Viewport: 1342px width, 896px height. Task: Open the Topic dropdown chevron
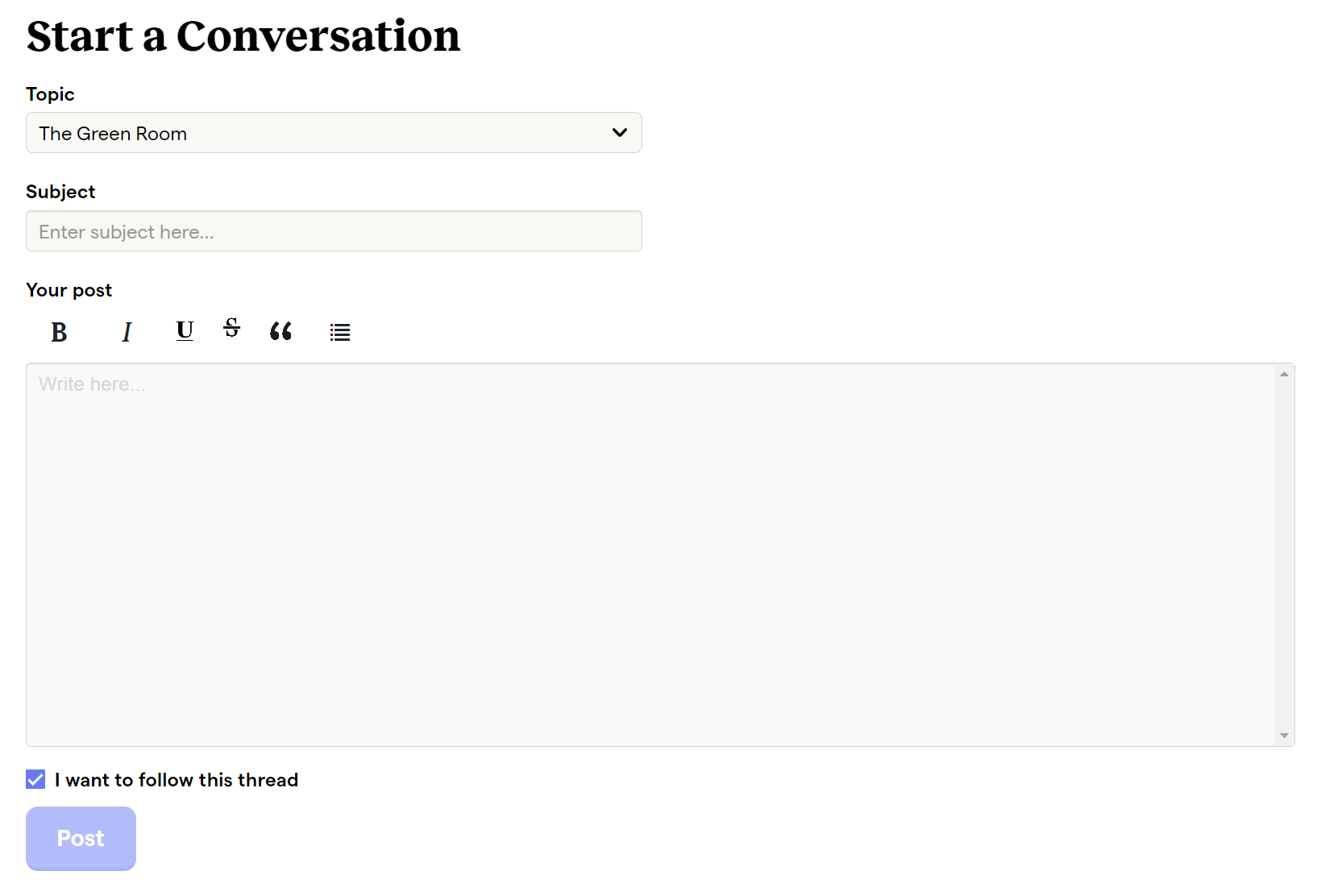pos(620,133)
